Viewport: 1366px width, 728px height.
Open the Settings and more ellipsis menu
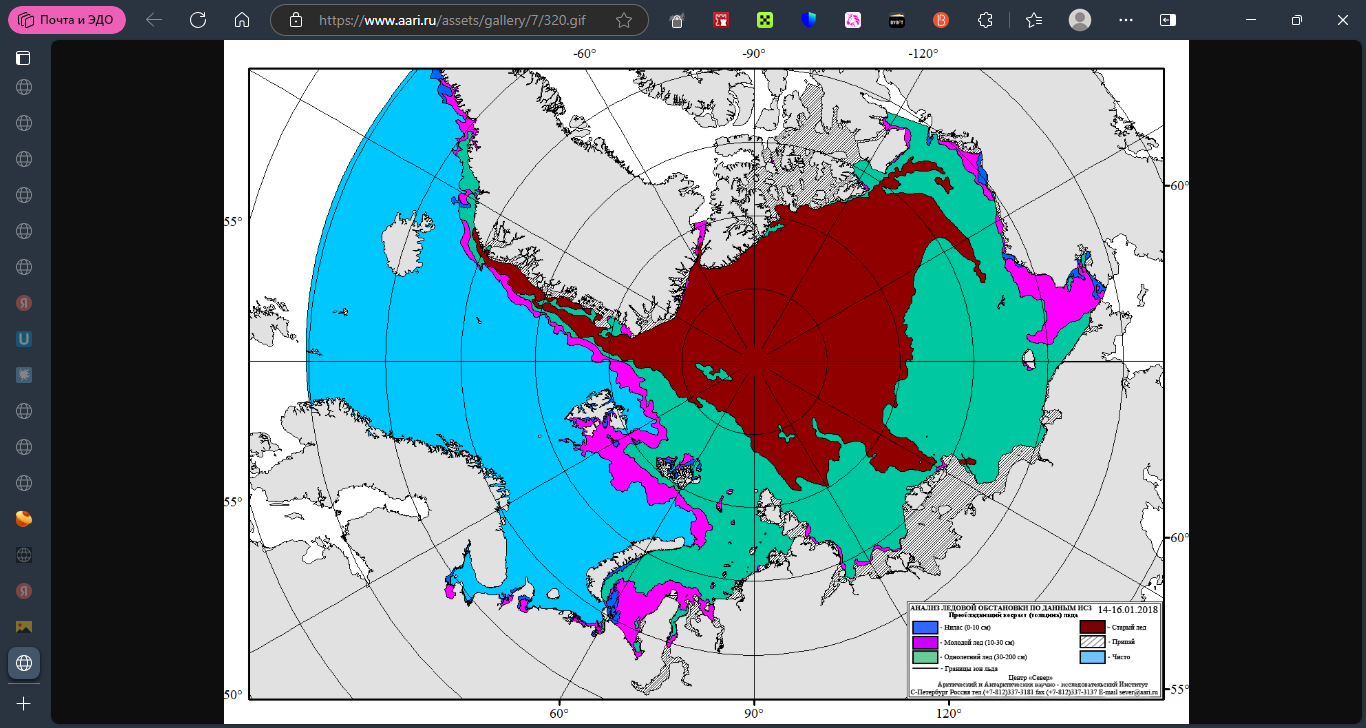(1126, 20)
